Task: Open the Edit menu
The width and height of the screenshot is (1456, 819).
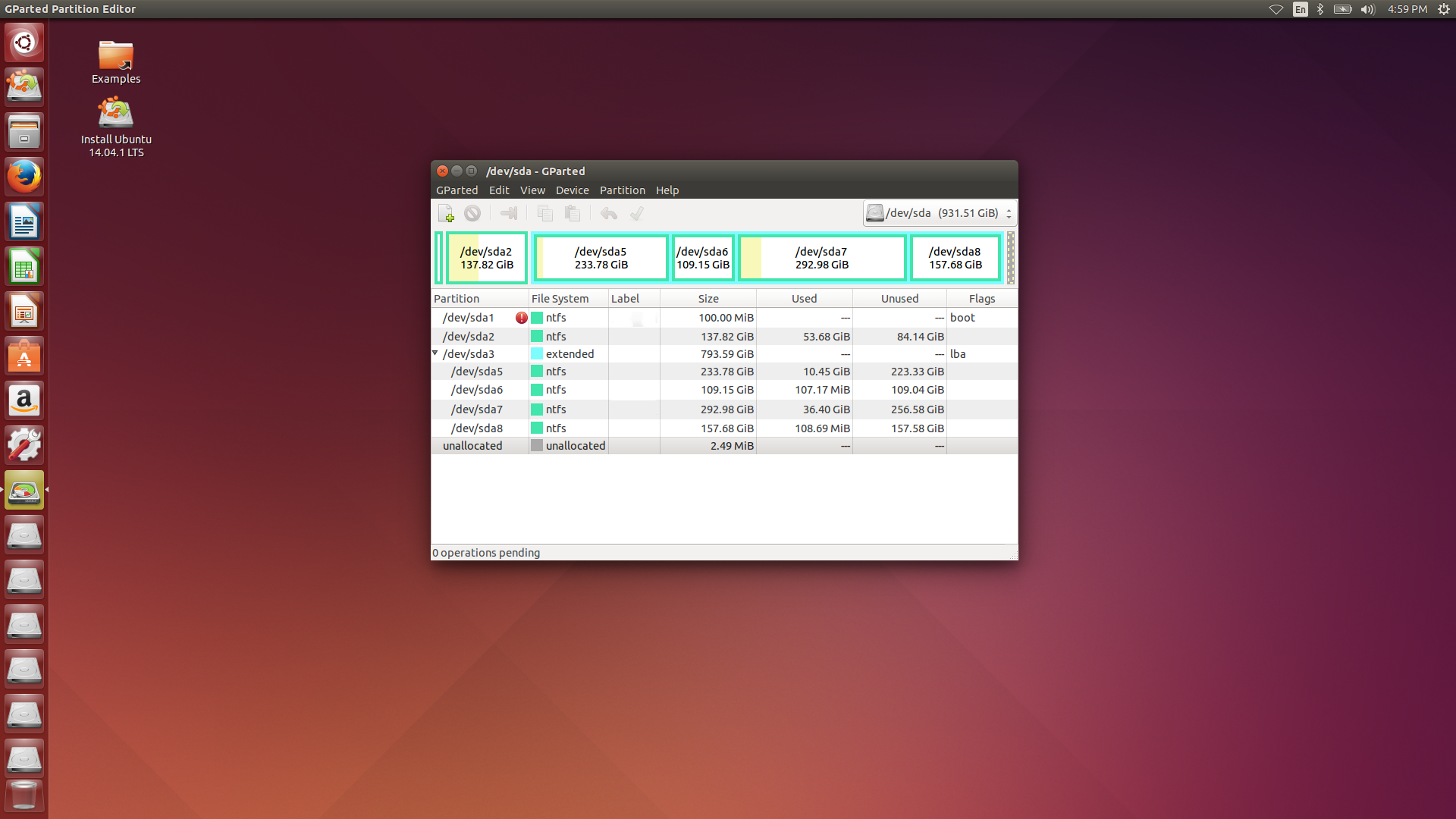Action: 499,190
